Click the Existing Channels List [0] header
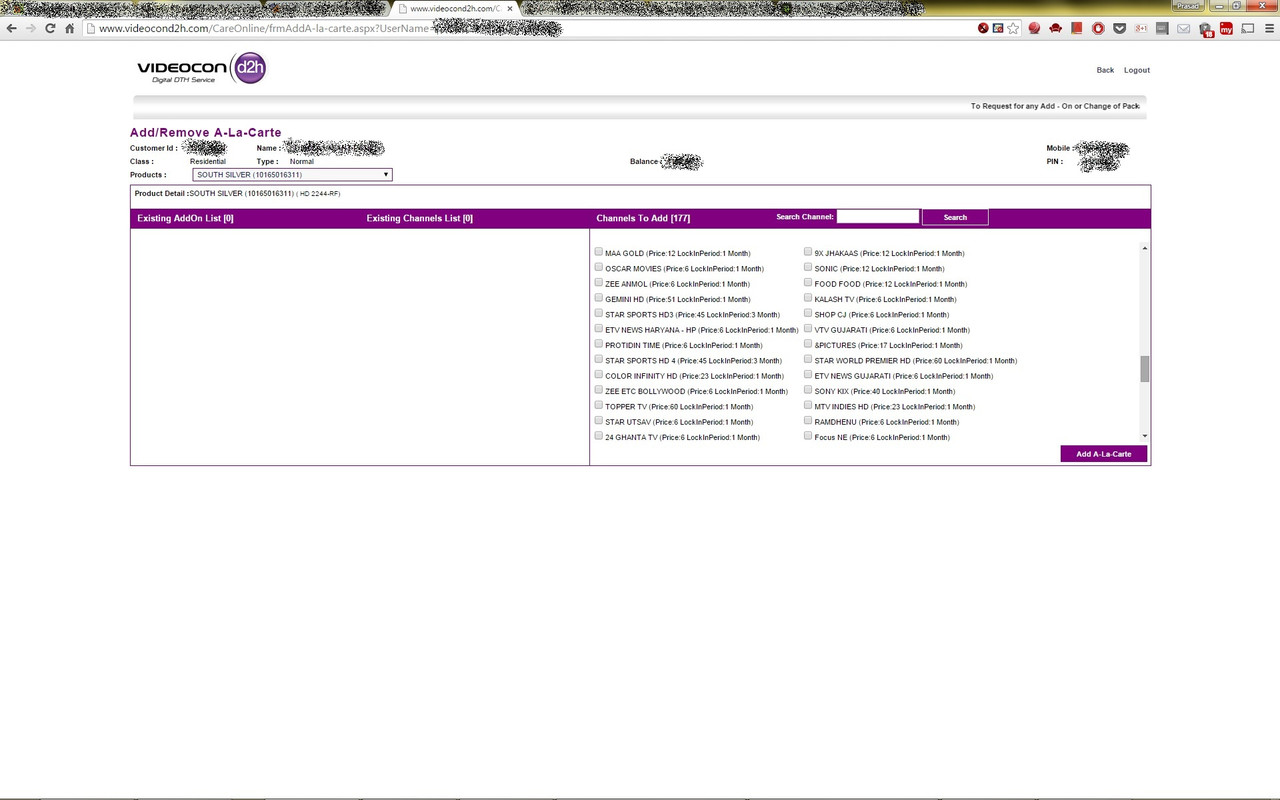Viewport: 1280px width, 800px height. tap(420, 218)
